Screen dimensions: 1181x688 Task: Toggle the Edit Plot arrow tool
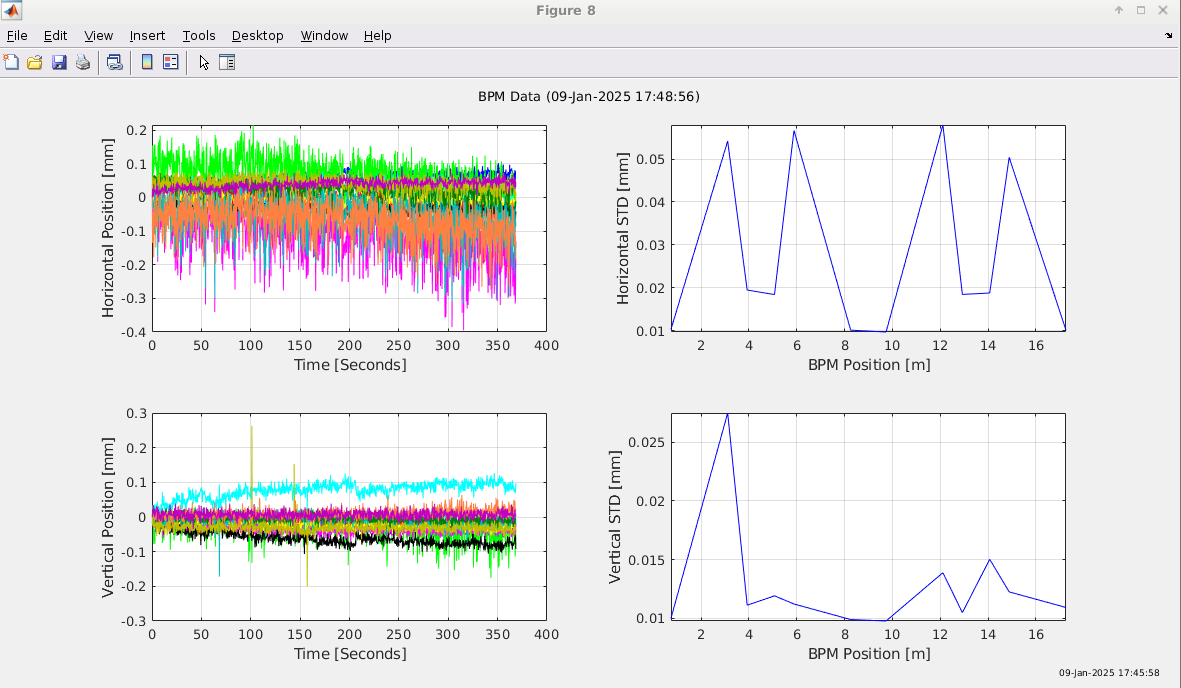[204, 62]
